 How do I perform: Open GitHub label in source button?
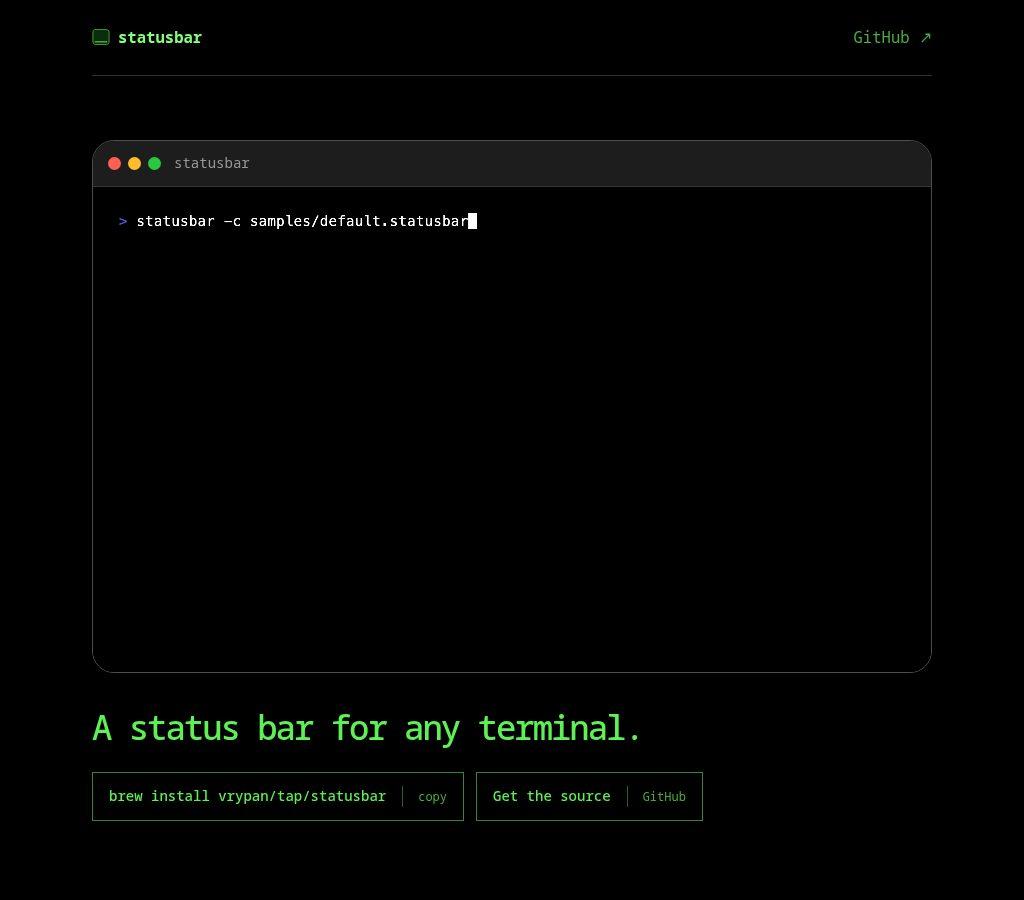664,797
